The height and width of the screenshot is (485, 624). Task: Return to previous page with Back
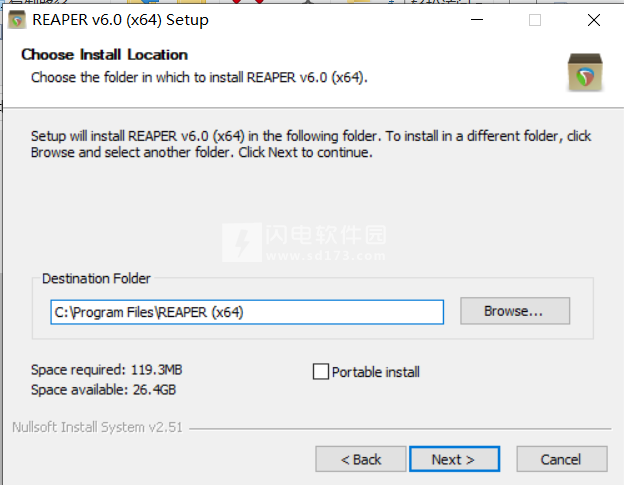click(361, 459)
